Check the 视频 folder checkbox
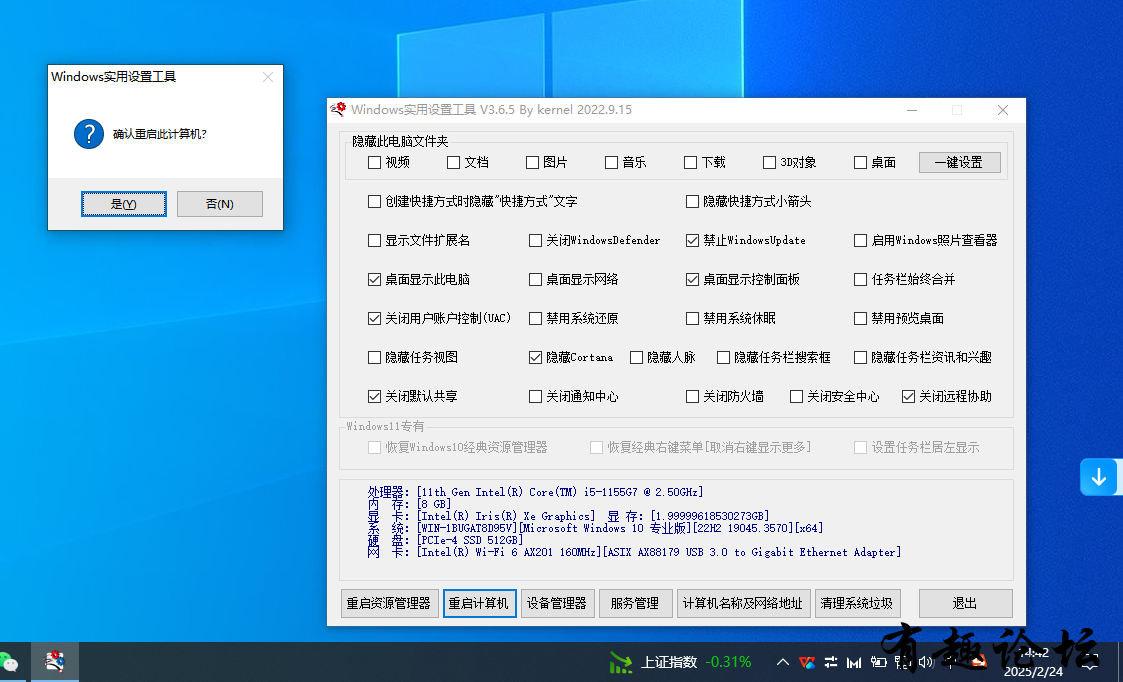The image size is (1123, 682). click(374, 163)
